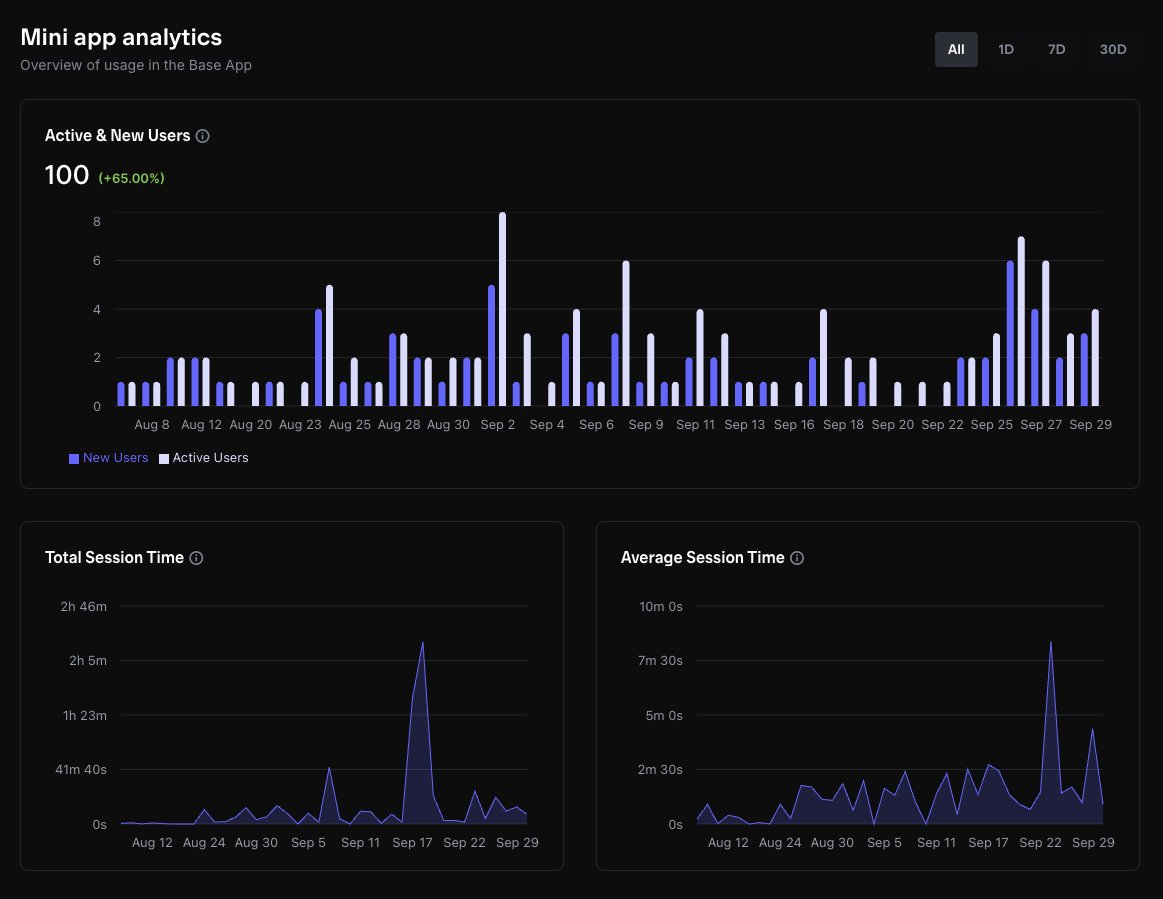
Task: Click the New Users legend color square
Action: coord(74,458)
